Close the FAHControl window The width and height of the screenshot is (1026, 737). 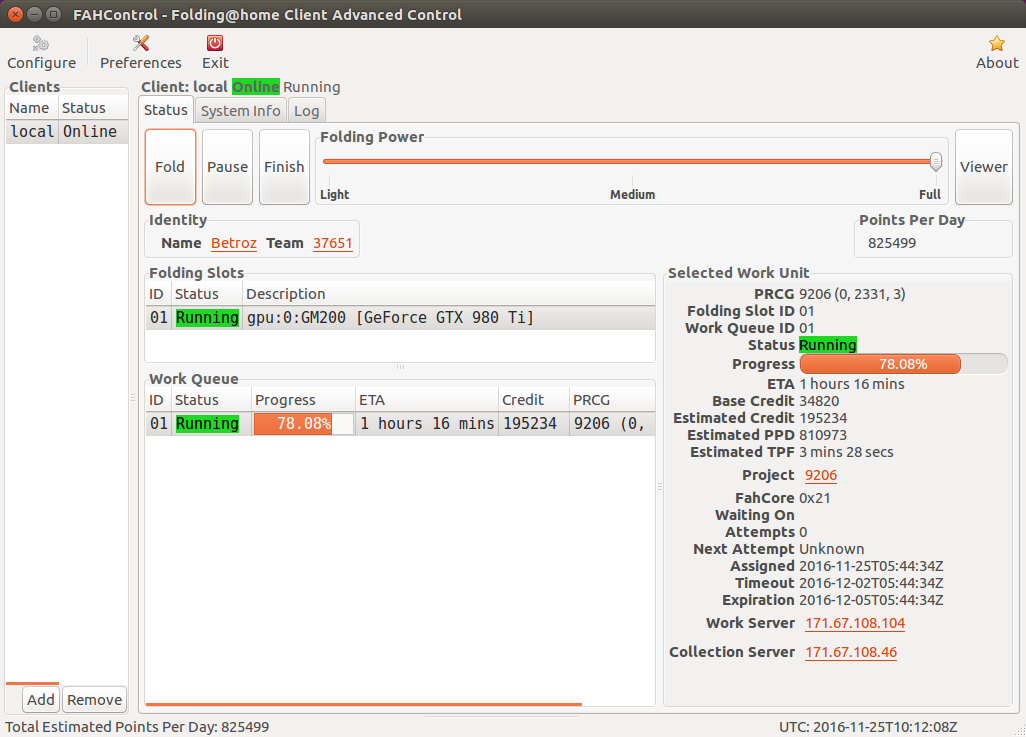[15, 14]
